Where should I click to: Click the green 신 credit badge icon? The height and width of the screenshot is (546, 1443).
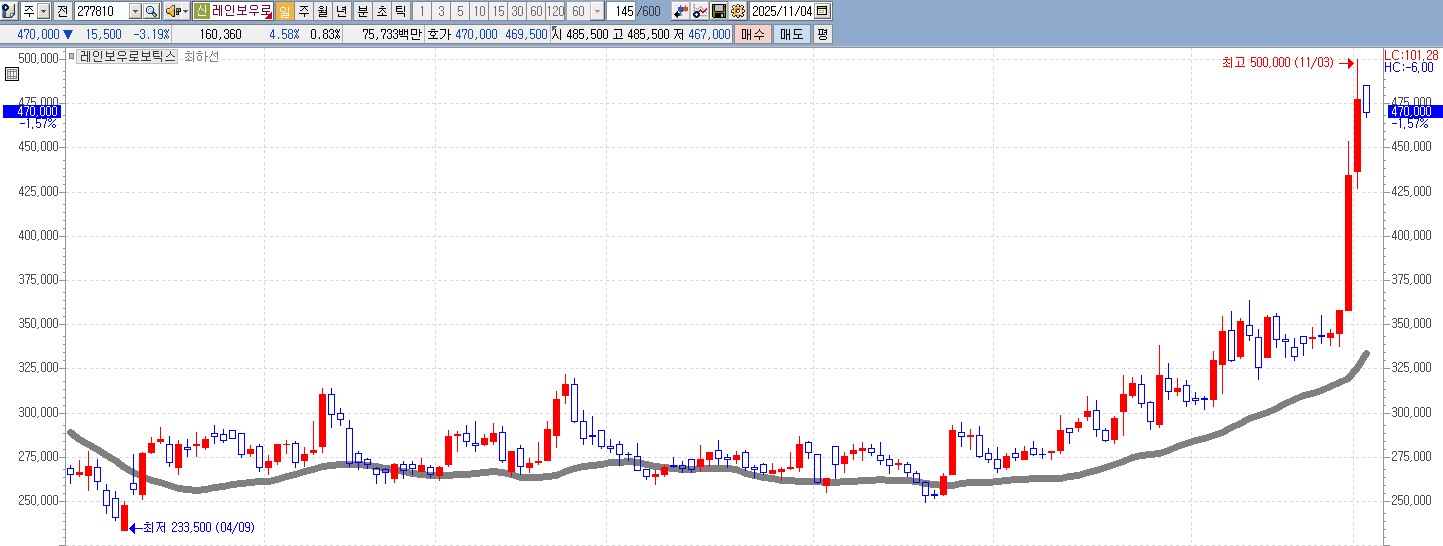click(x=202, y=11)
